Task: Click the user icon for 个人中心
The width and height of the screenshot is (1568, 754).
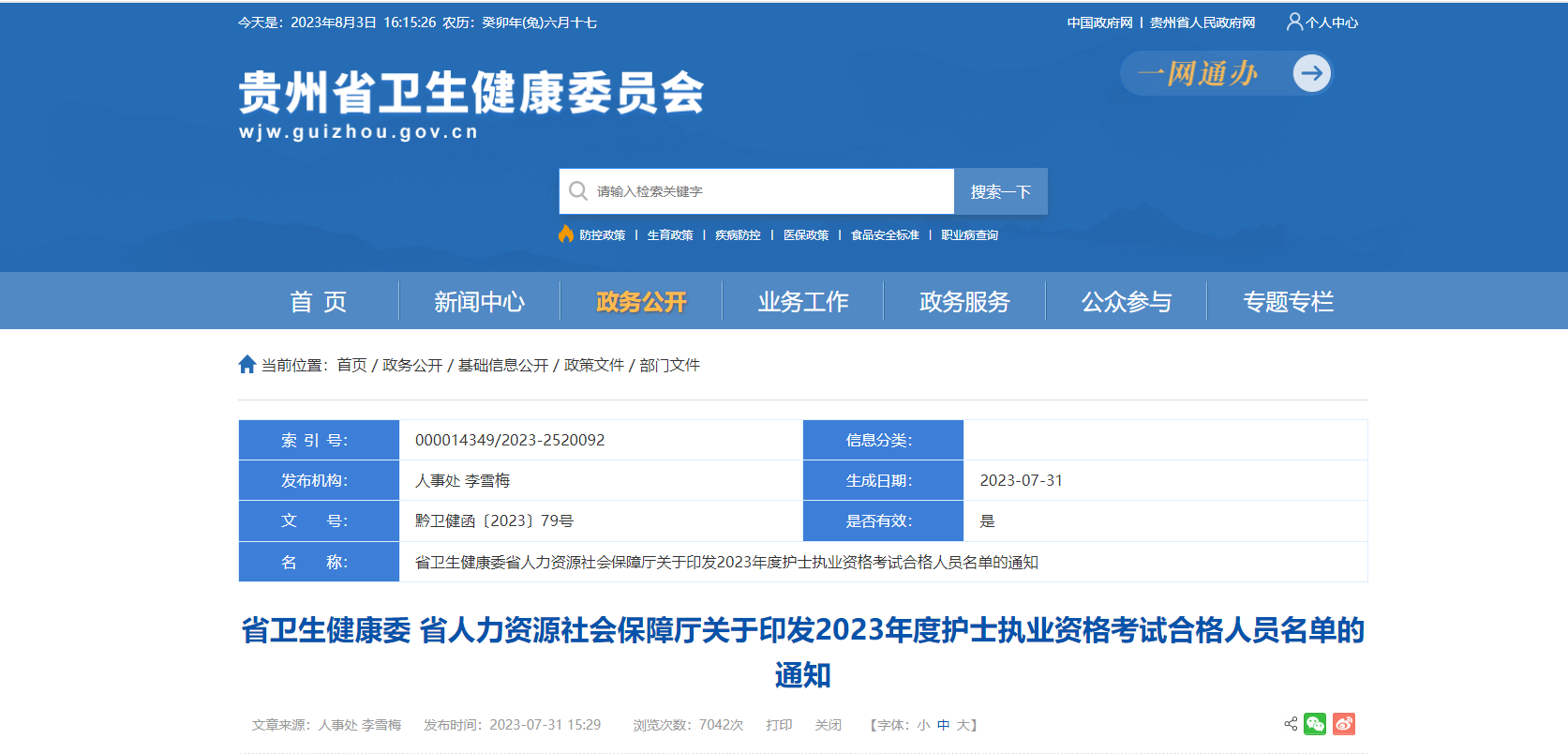Action: click(1294, 22)
